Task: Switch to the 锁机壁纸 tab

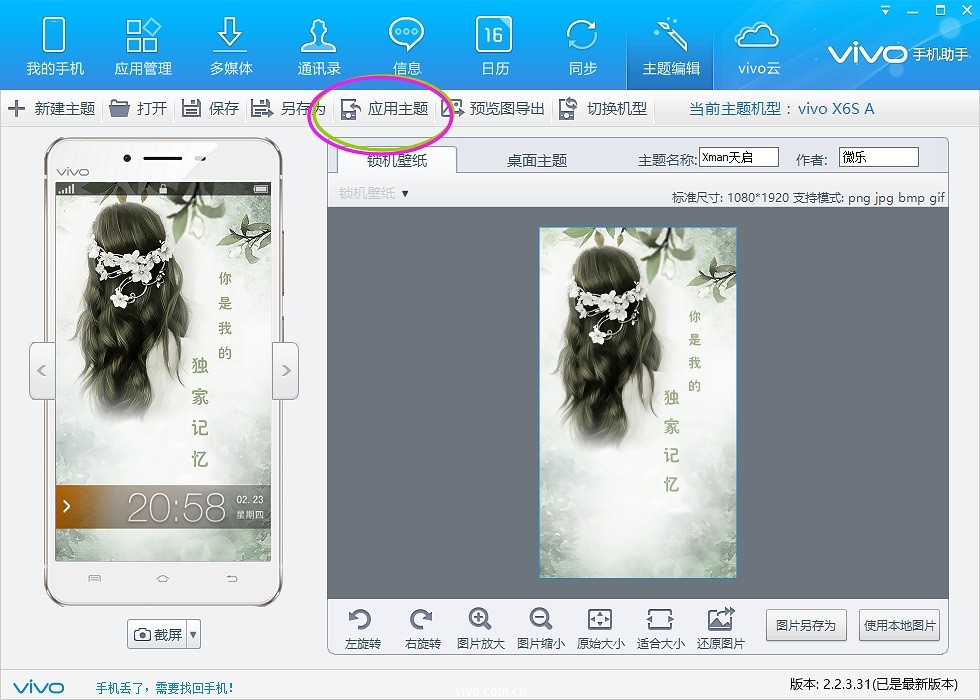Action: pos(397,160)
